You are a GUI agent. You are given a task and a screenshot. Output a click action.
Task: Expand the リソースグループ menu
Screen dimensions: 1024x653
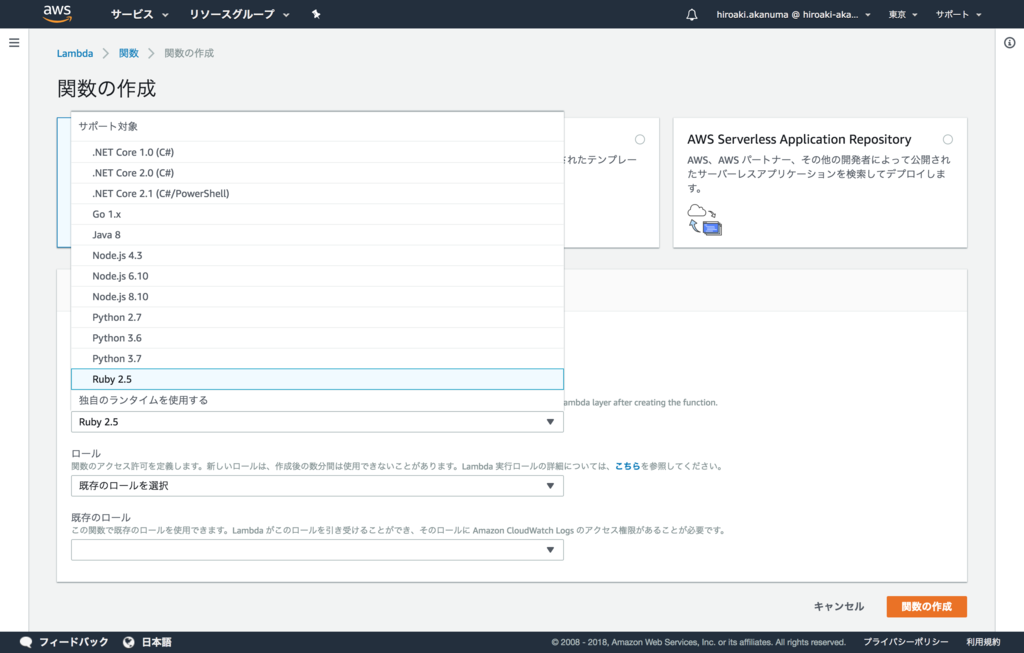[x=239, y=14]
